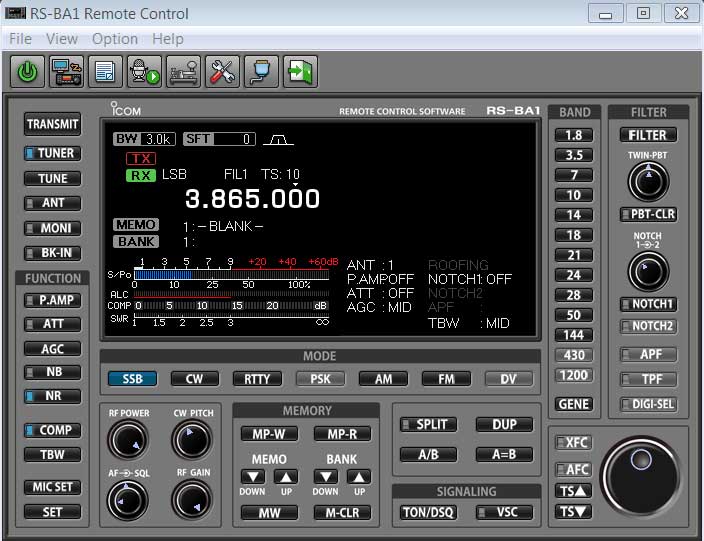This screenshot has height=541, width=704.
Task: Click the TRANSMIT button
Action: click(x=53, y=124)
